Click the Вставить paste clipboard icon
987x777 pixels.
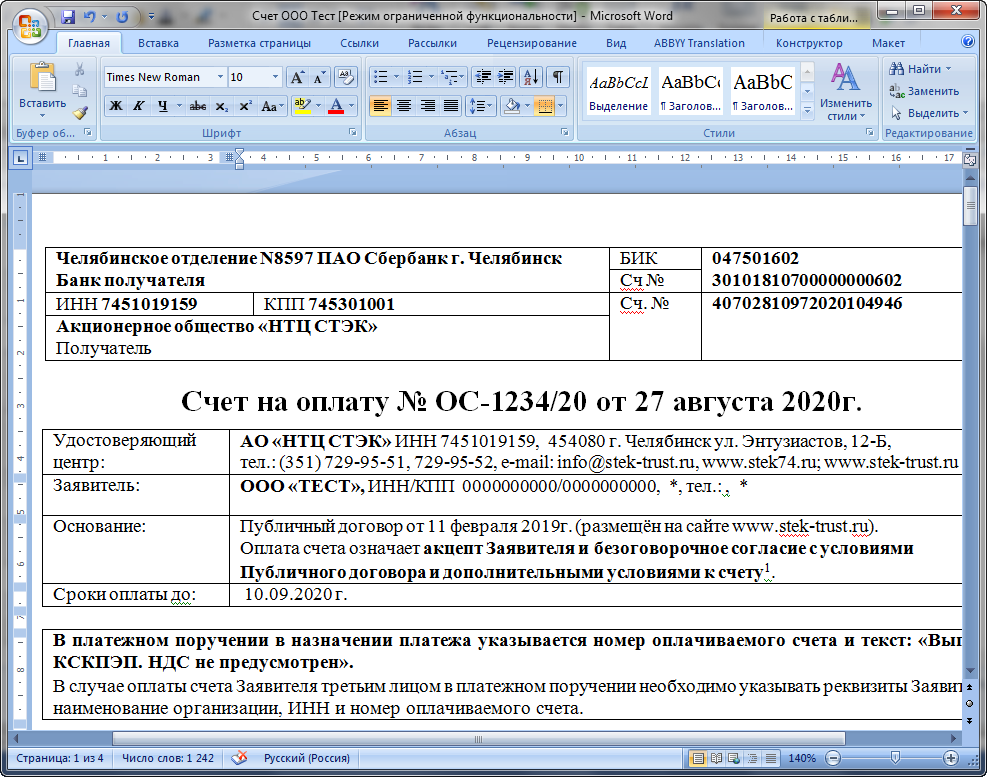pos(42,78)
